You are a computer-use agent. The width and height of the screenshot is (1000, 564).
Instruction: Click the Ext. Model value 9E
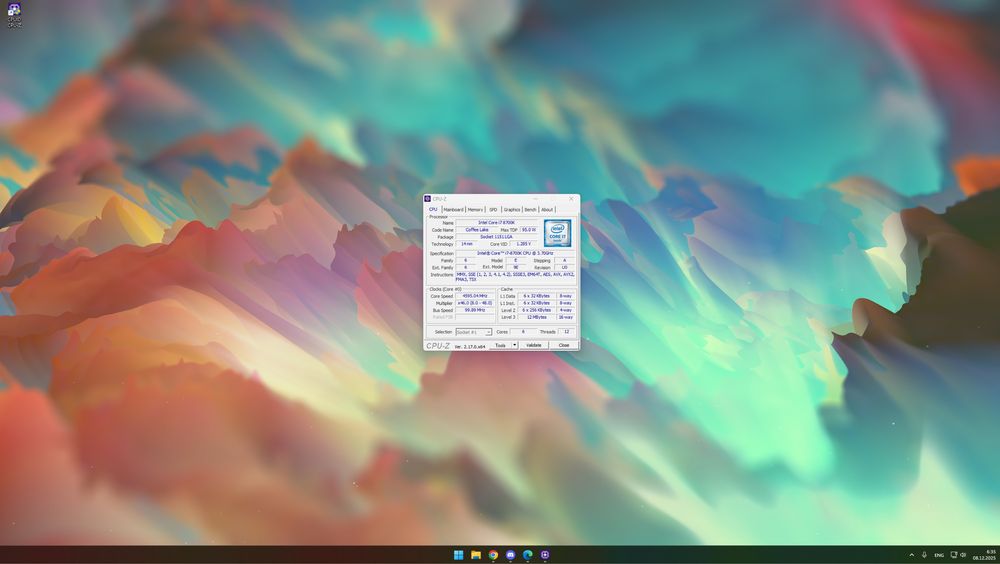pyautogui.click(x=516, y=267)
